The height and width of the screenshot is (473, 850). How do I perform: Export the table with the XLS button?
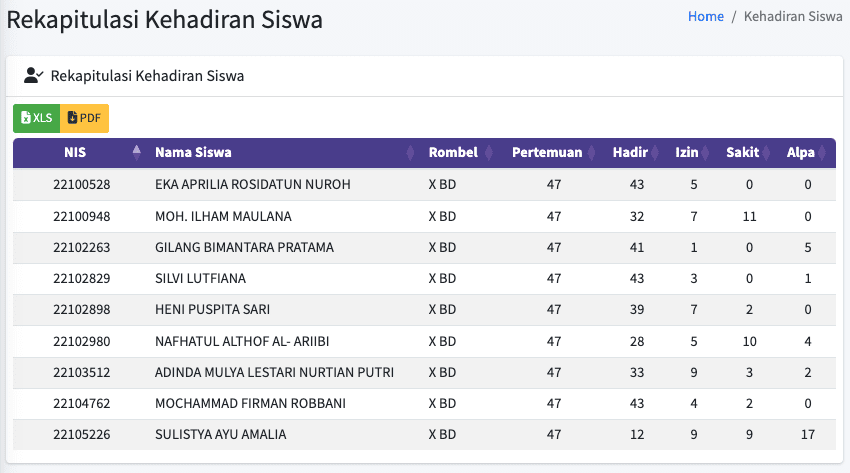[36, 118]
